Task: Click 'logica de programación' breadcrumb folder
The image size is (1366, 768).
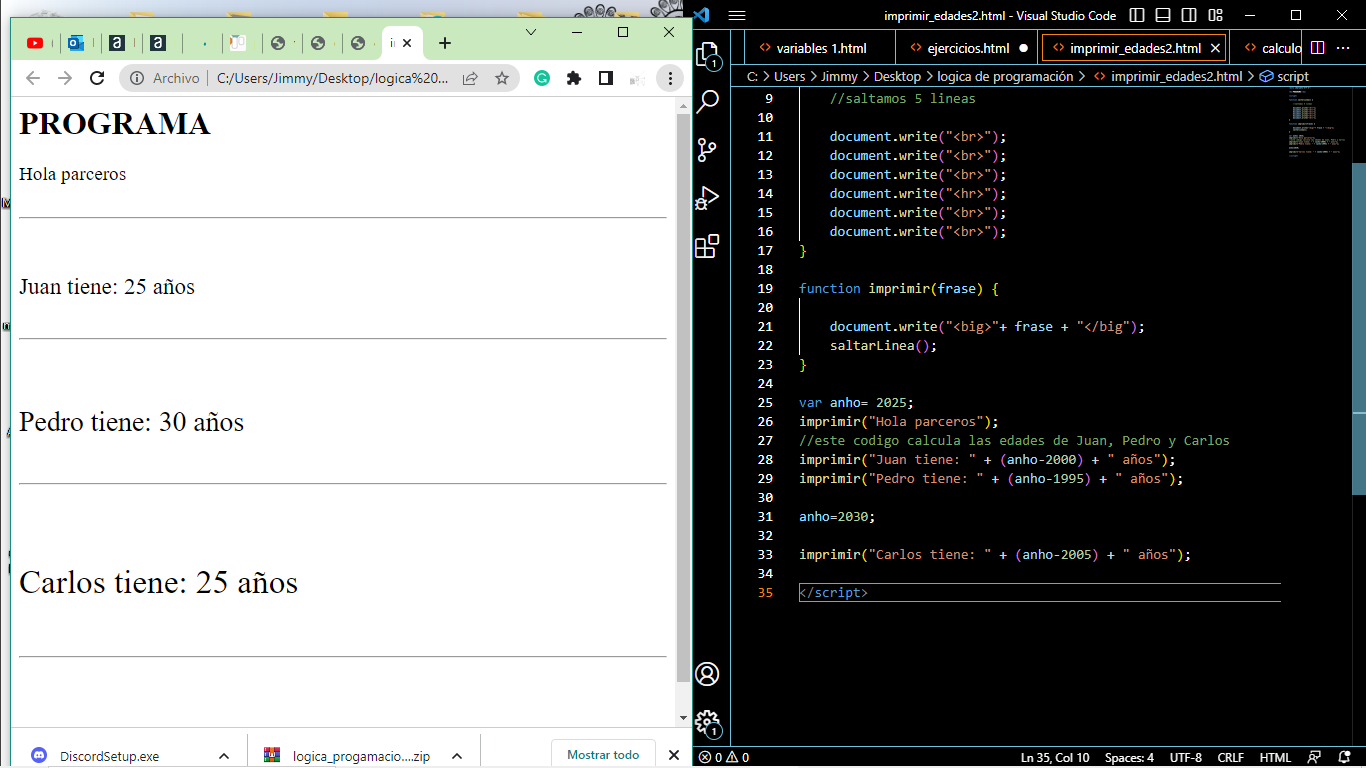Action: pyautogui.click(x=1005, y=76)
